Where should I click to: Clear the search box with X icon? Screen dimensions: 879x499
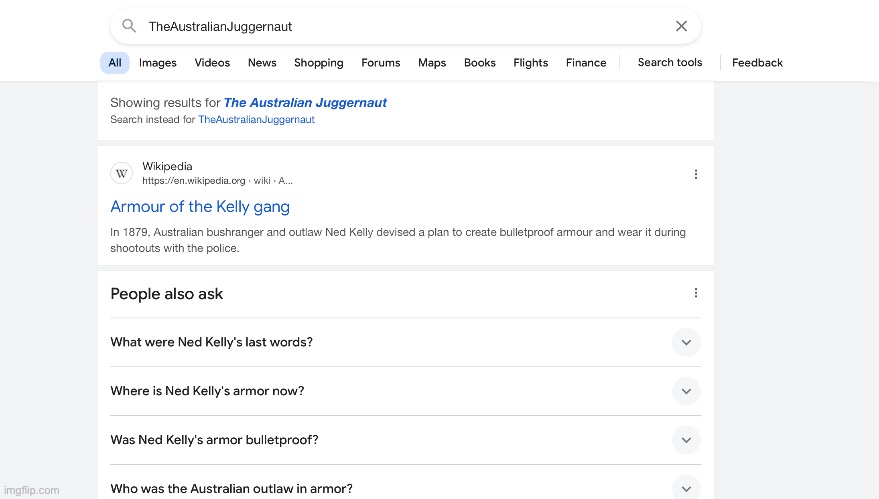tap(681, 26)
